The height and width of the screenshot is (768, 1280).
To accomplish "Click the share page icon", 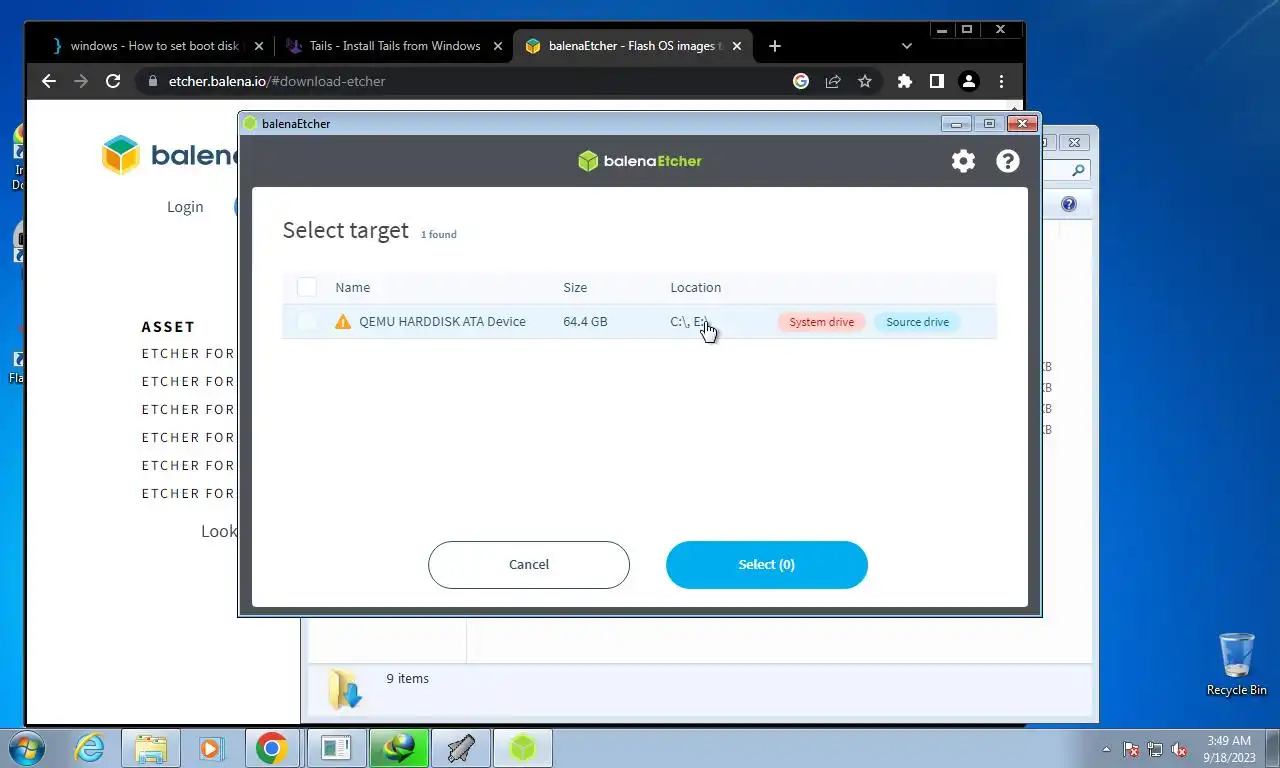I will point(833,81).
